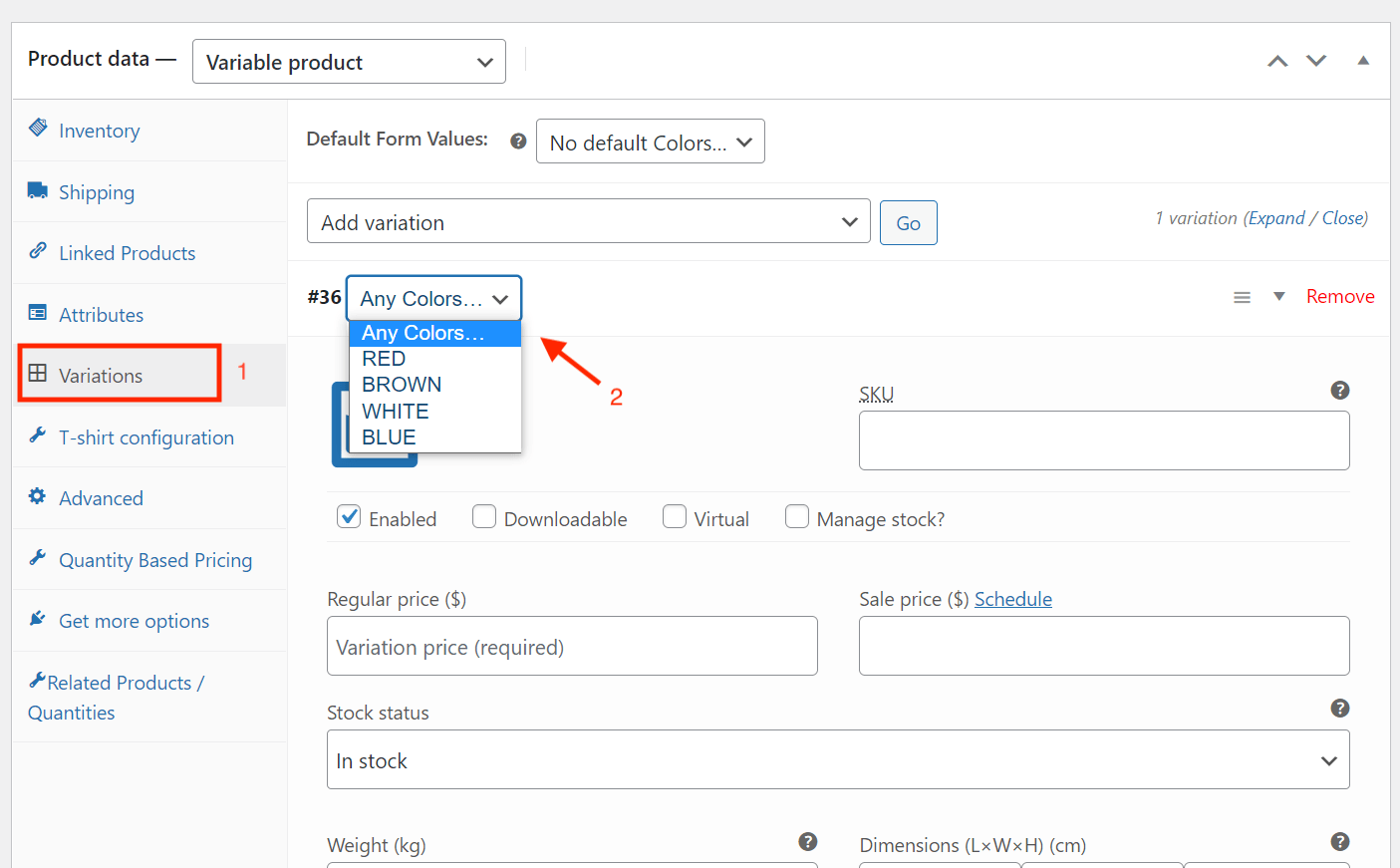Viewport: 1400px width, 868px height.
Task: Click the help icon beside Default Form Values
Action: [518, 142]
